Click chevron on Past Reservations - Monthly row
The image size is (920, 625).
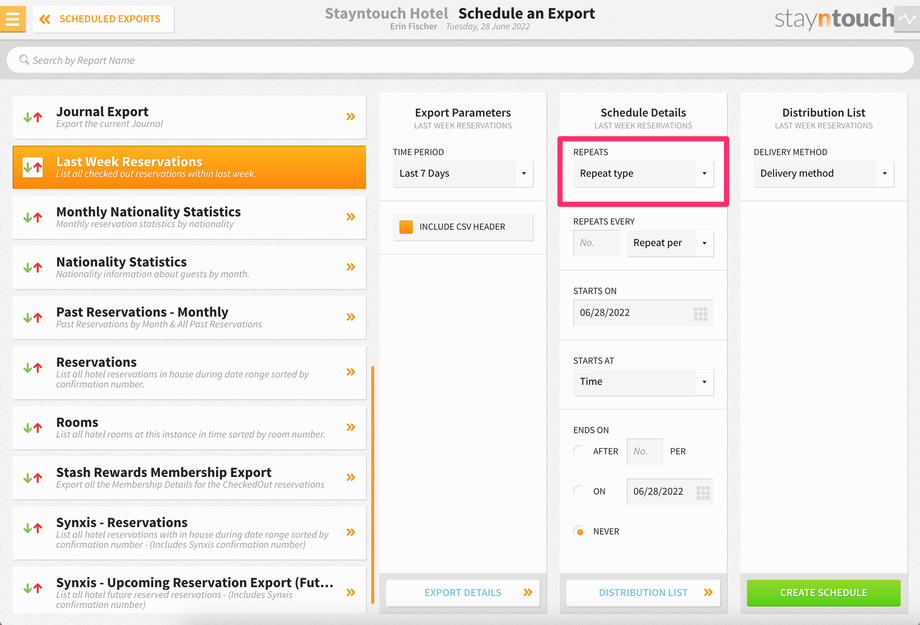[x=351, y=317]
